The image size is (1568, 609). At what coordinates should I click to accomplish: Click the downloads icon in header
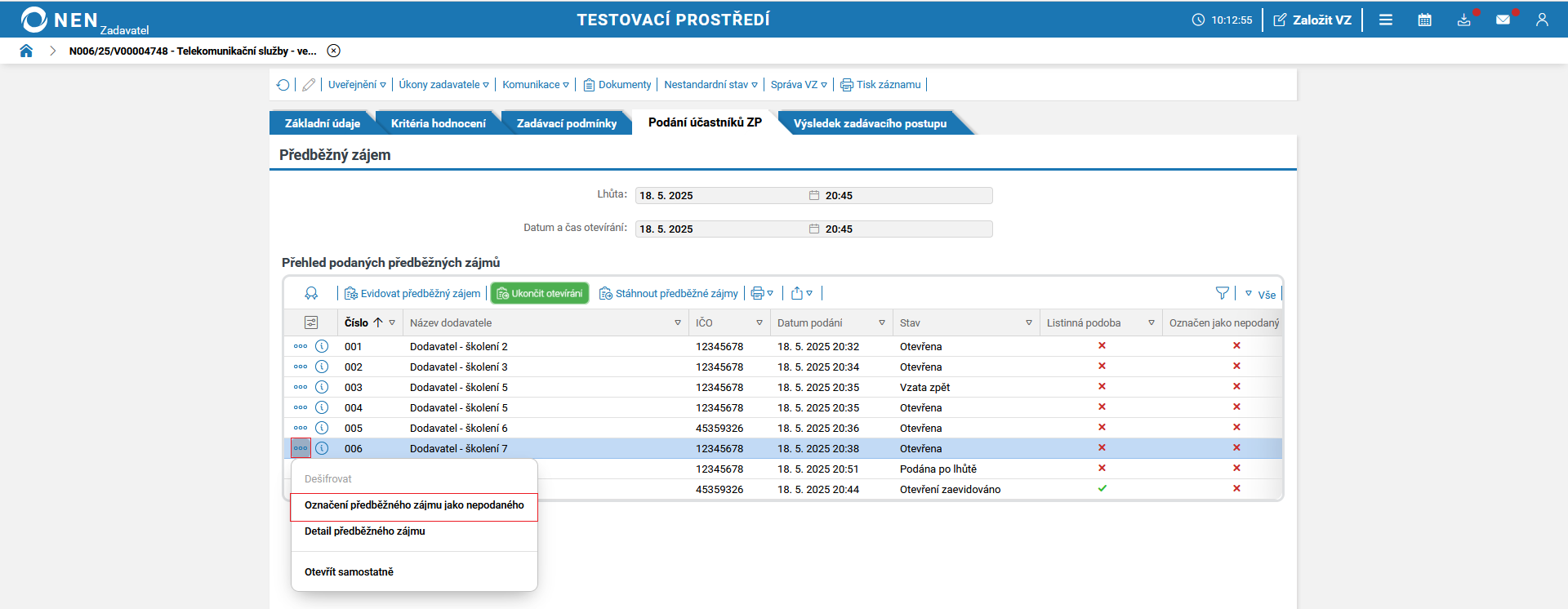(x=1463, y=20)
